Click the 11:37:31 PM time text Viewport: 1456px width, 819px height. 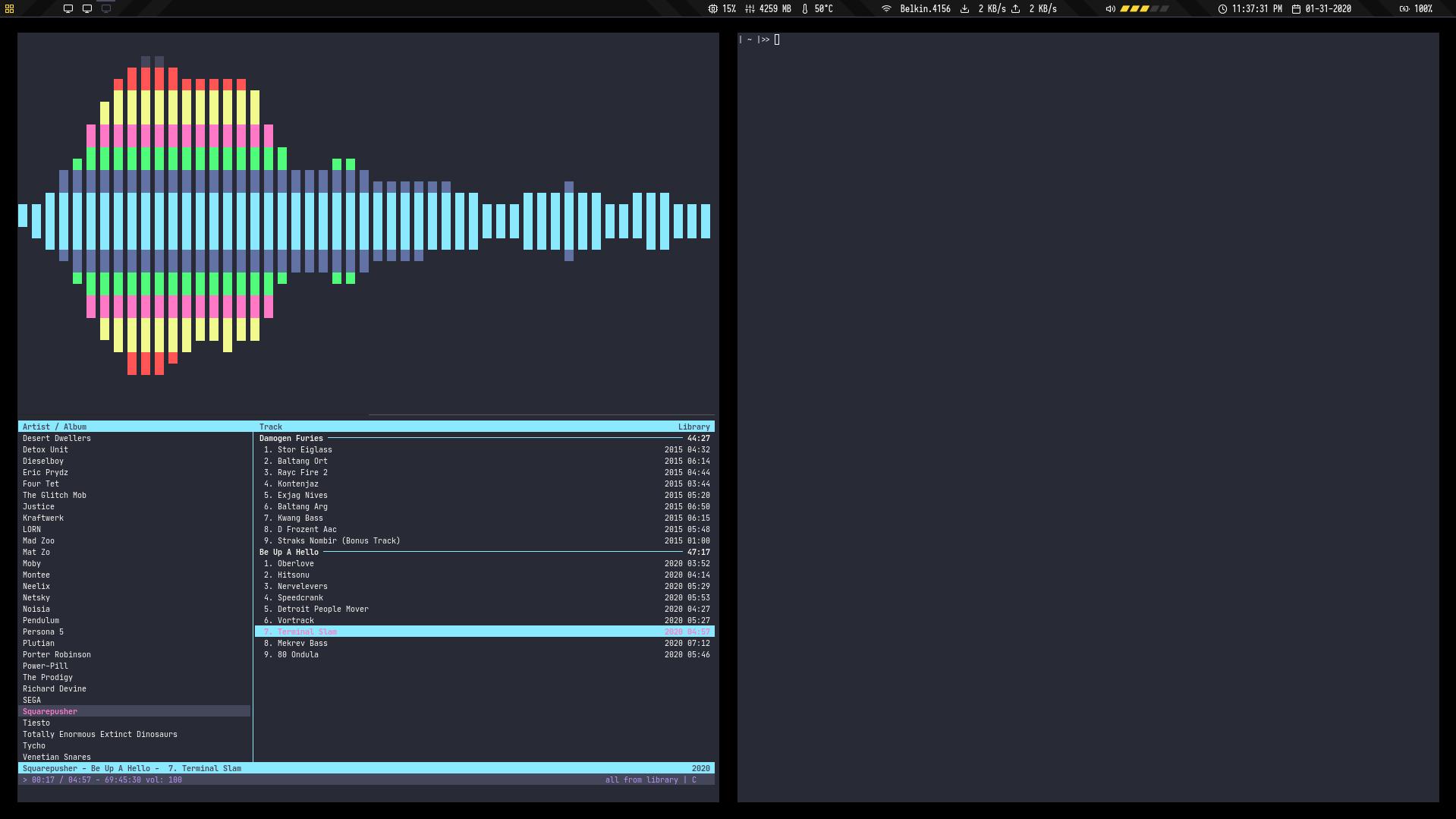pyautogui.click(x=1257, y=9)
